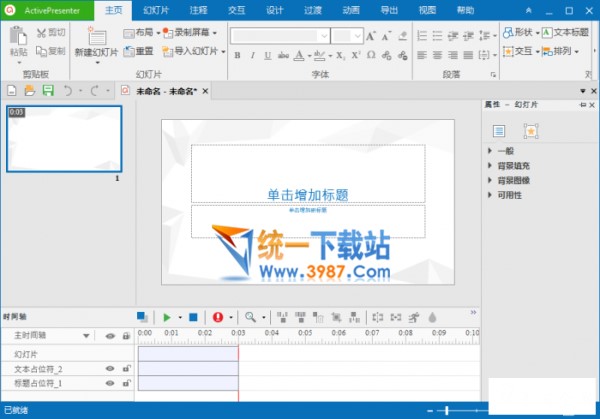This screenshot has width=600, height=419.
Task: Click the 单击增加标题 title placeholder
Action: pos(308,173)
